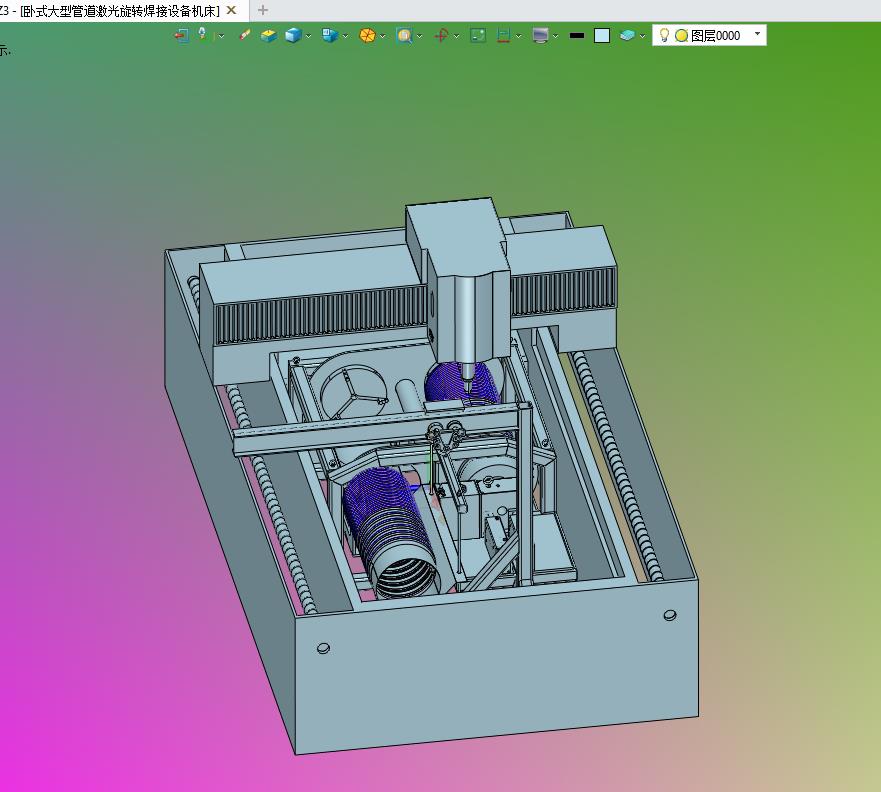This screenshot has height=792, width=881.
Task: Expand the zoom magnifier dropdown
Action: (x=419, y=36)
